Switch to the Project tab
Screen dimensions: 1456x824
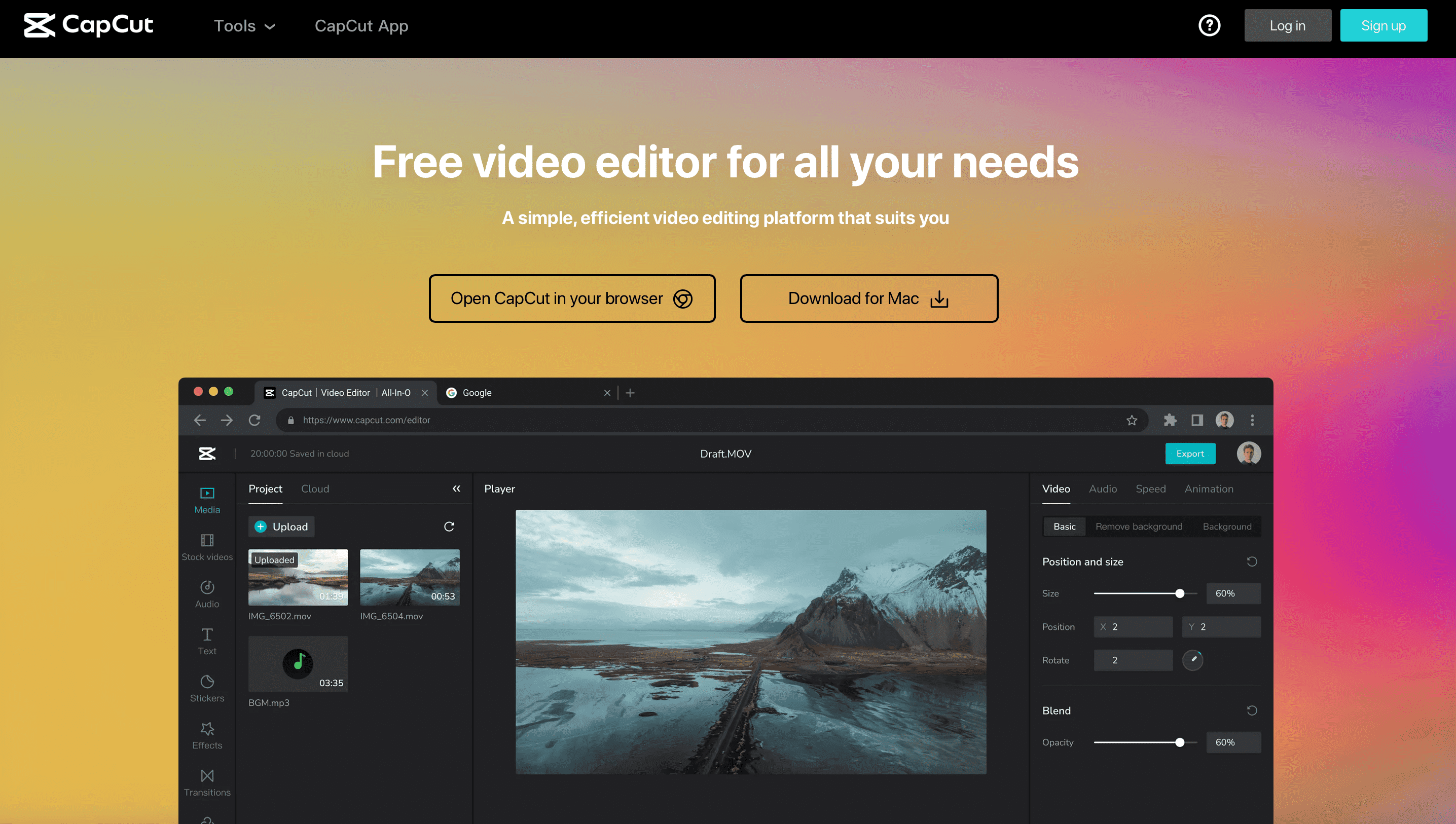pos(265,489)
